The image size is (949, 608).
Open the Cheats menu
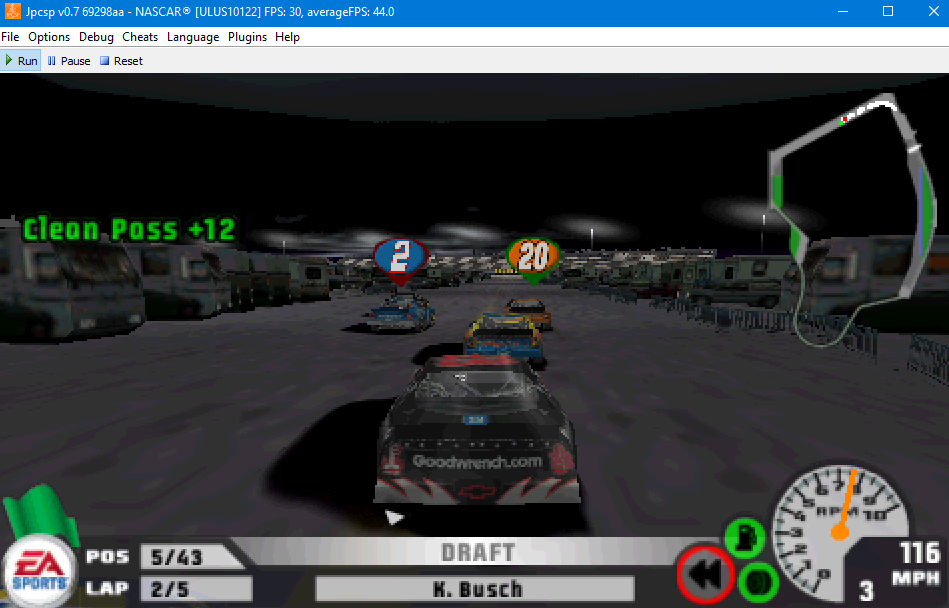140,37
